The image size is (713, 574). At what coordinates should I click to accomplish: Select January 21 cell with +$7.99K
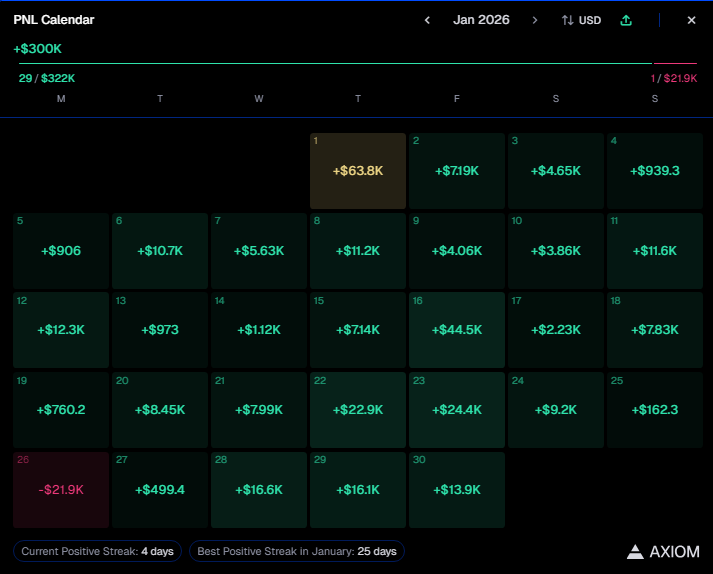(259, 410)
